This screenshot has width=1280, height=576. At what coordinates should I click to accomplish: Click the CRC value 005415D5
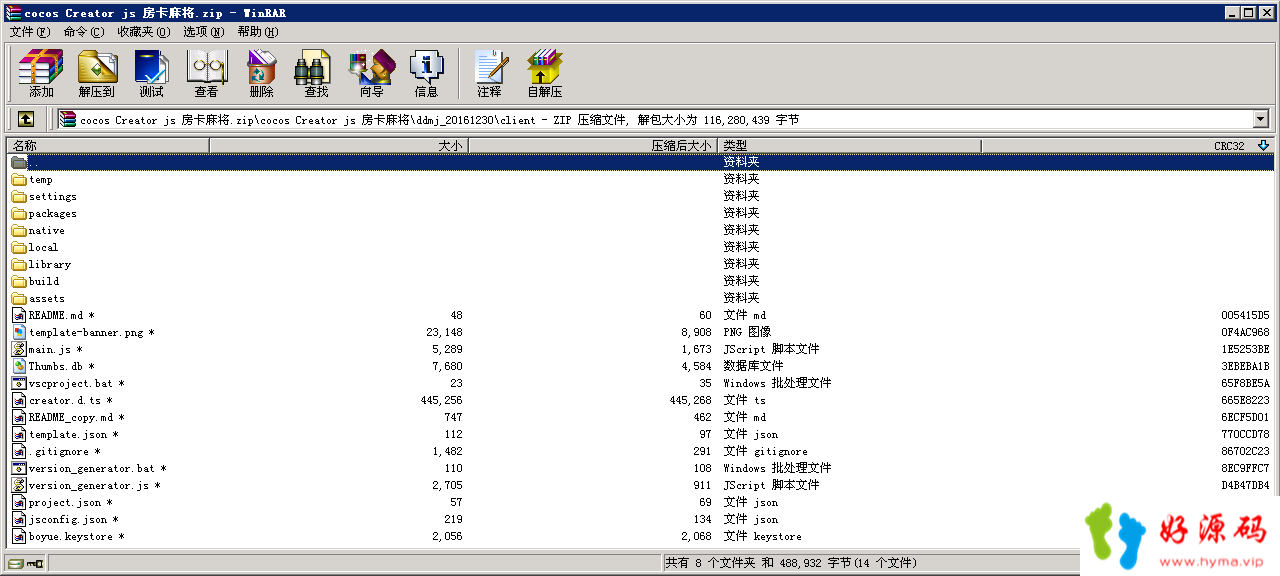[1245, 315]
